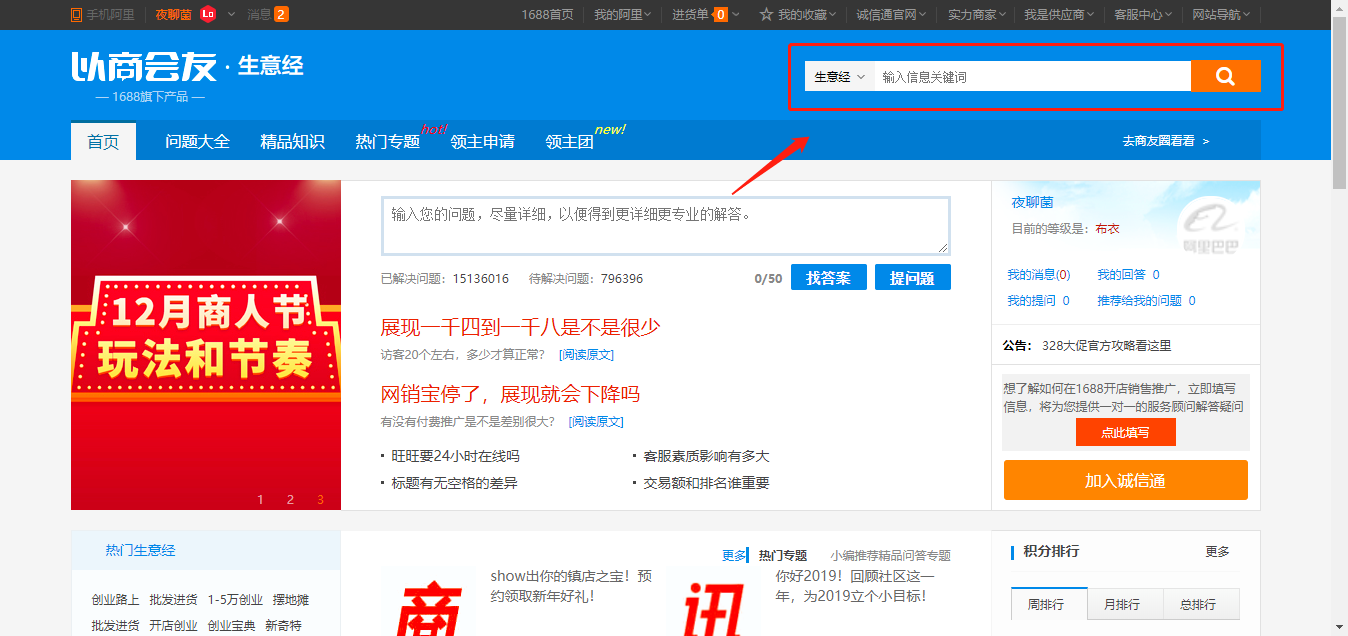This screenshot has width=1348, height=636.
Task: Open the 热门专题 navigation tab
Action: click(386, 141)
